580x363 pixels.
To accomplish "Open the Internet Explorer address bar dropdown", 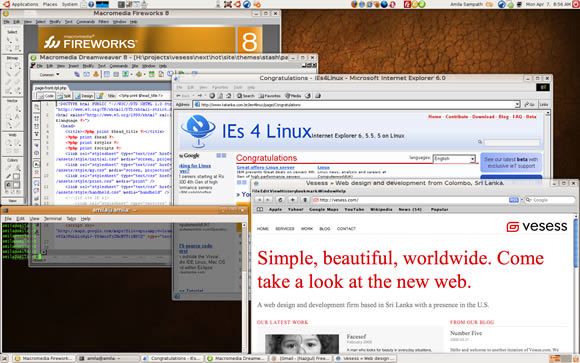I will [x=517, y=105].
